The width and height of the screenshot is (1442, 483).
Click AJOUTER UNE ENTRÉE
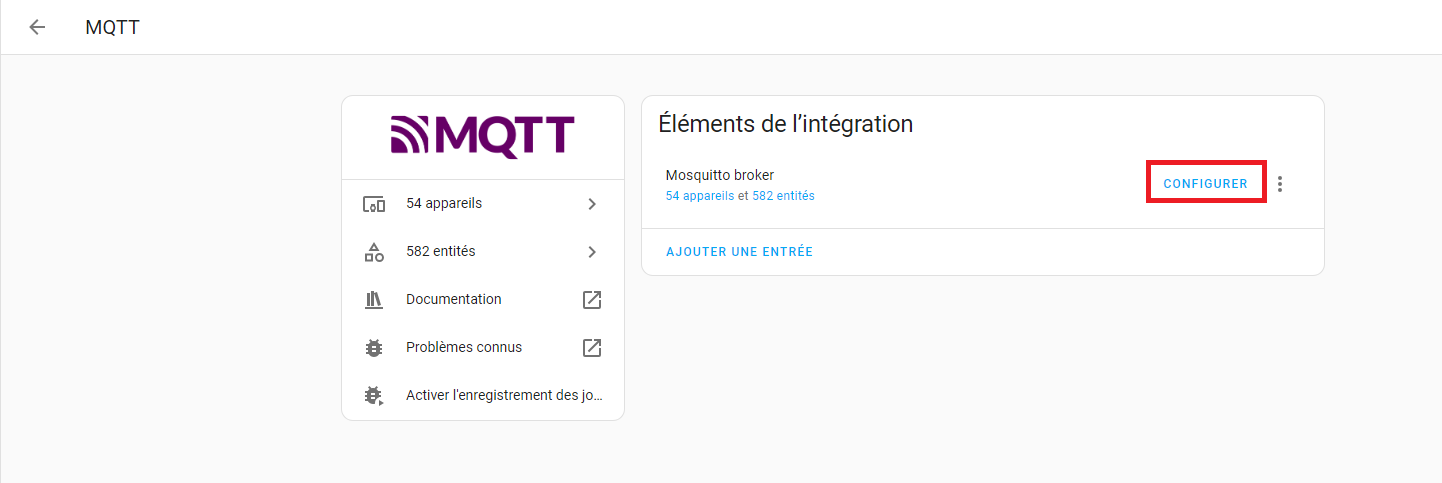(x=740, y=252)
